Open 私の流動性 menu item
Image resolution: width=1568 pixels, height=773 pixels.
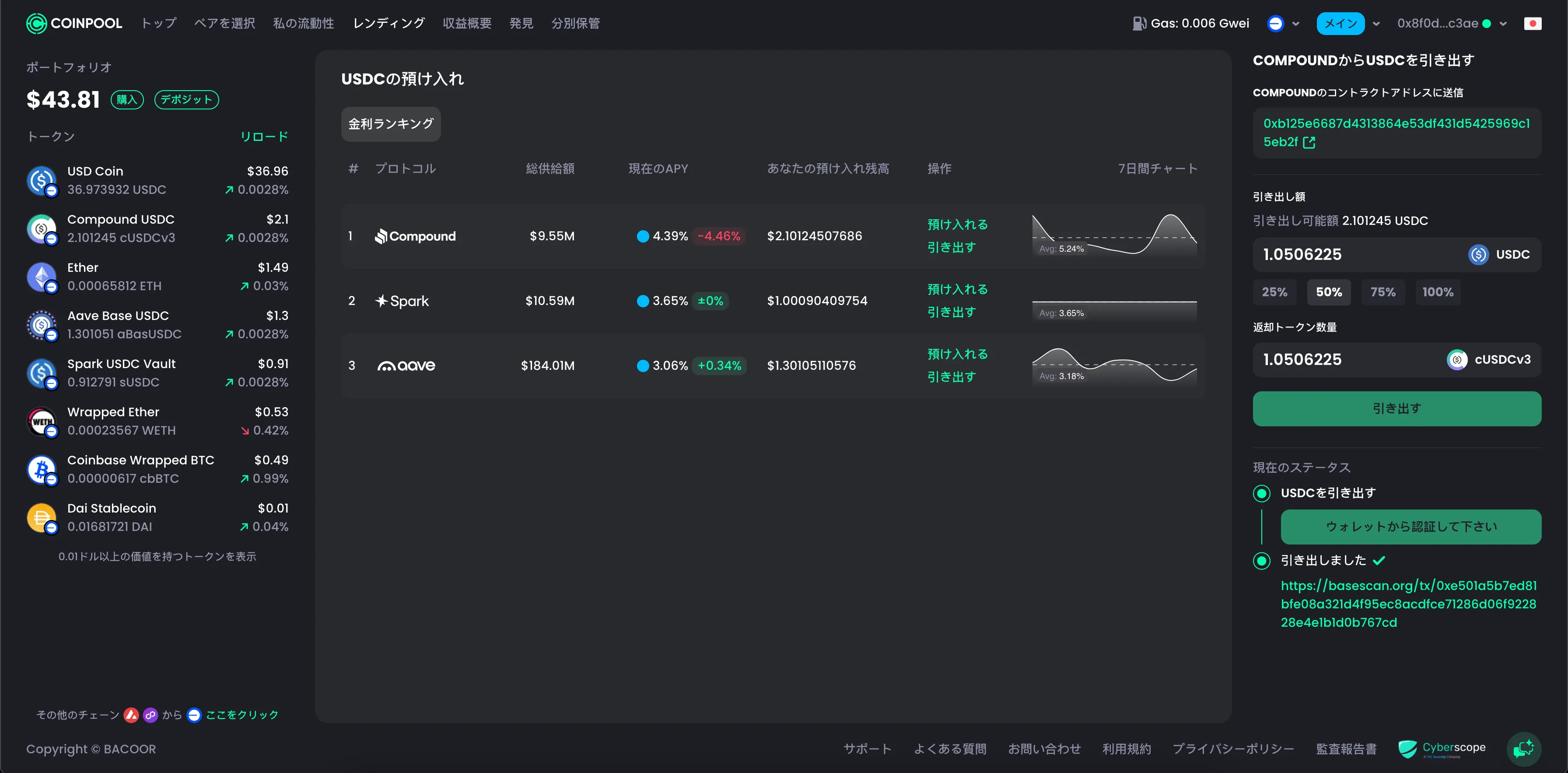click(303, 24)
